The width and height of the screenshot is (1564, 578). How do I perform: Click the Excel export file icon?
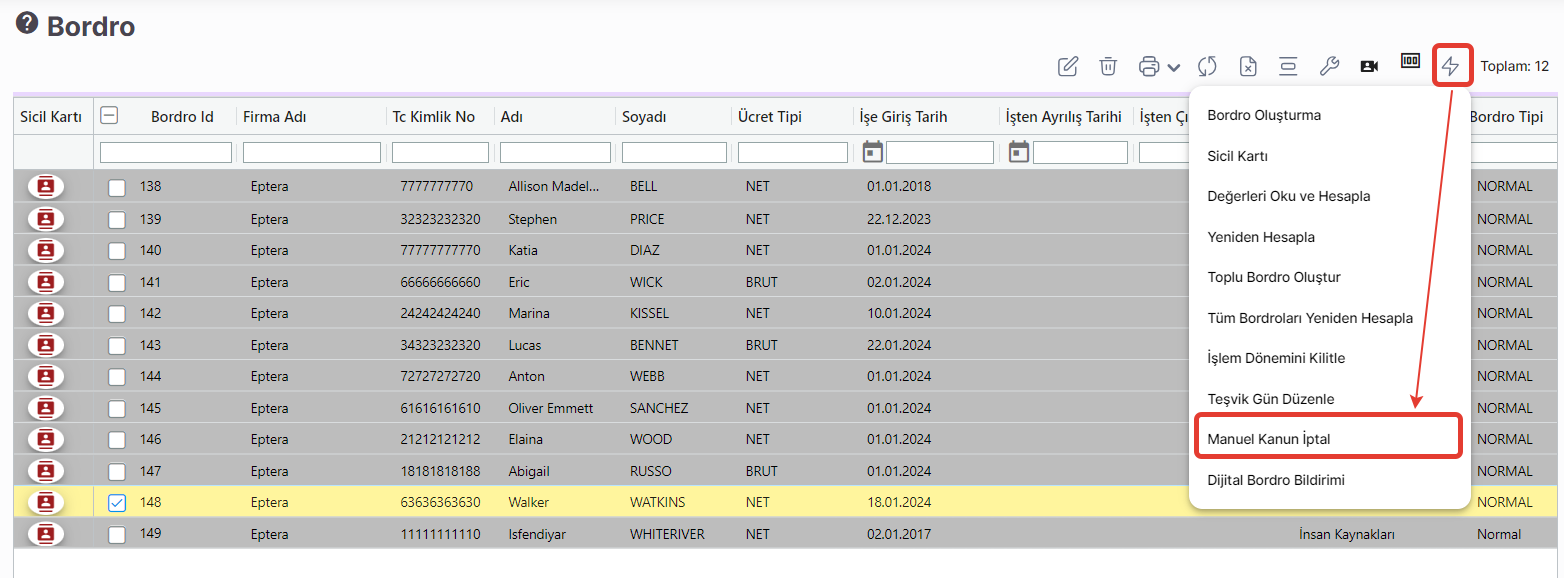[1248, 66]
